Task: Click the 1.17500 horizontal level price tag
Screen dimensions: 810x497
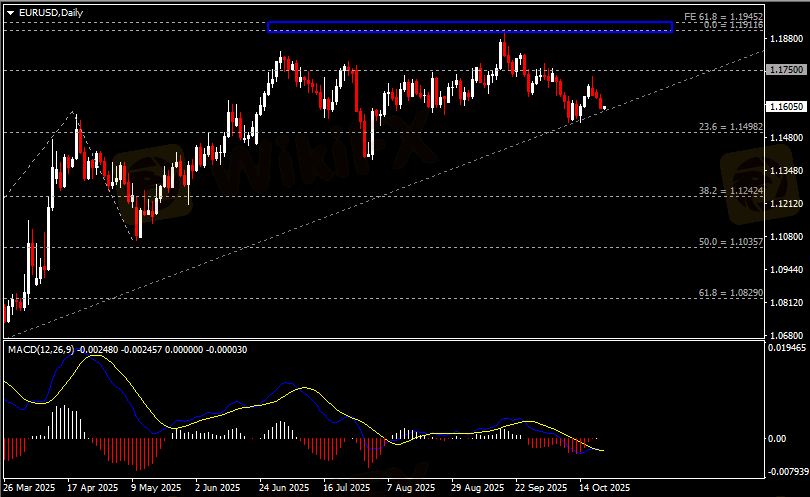Action: click(785, 70)
